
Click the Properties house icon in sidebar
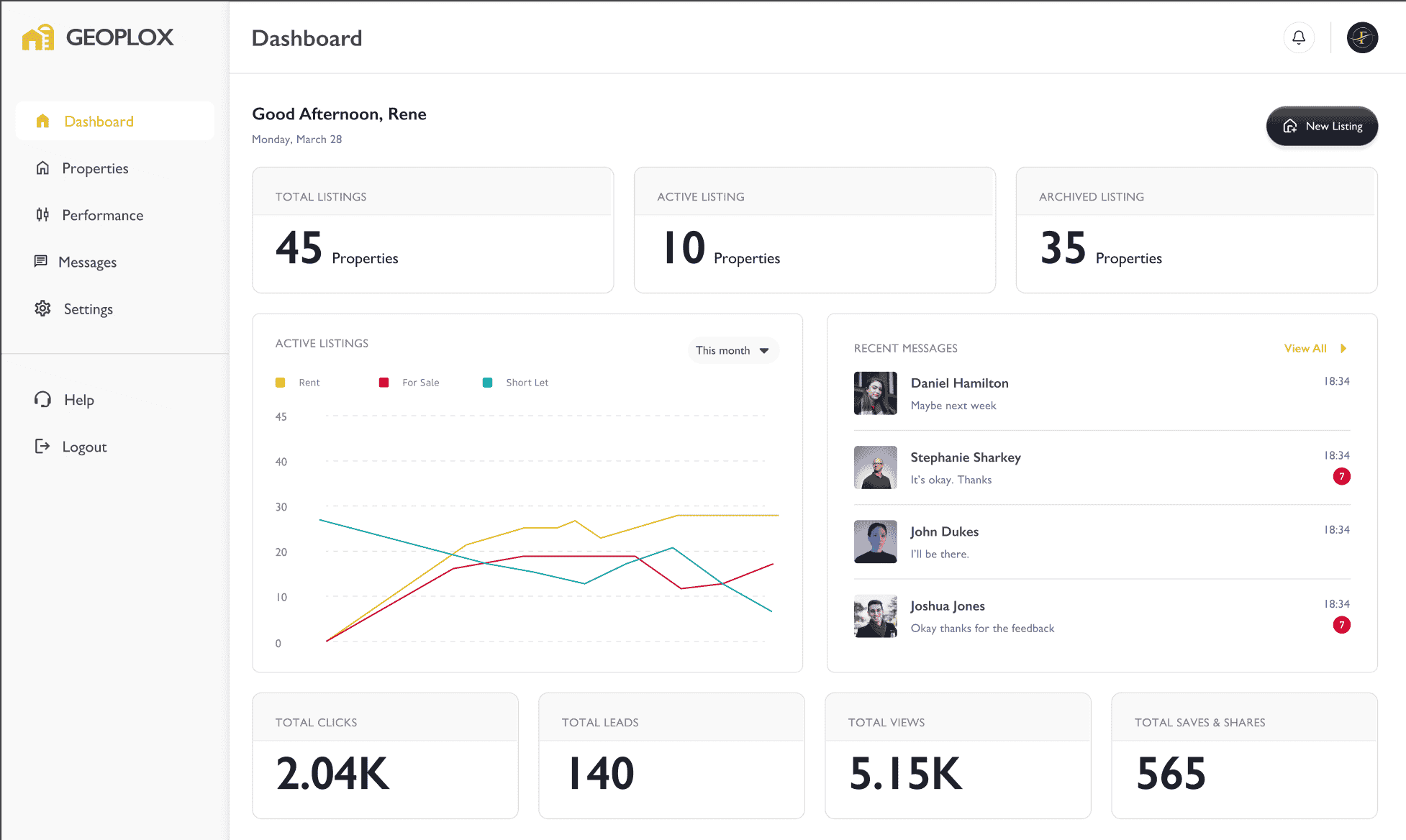(42, 168)
